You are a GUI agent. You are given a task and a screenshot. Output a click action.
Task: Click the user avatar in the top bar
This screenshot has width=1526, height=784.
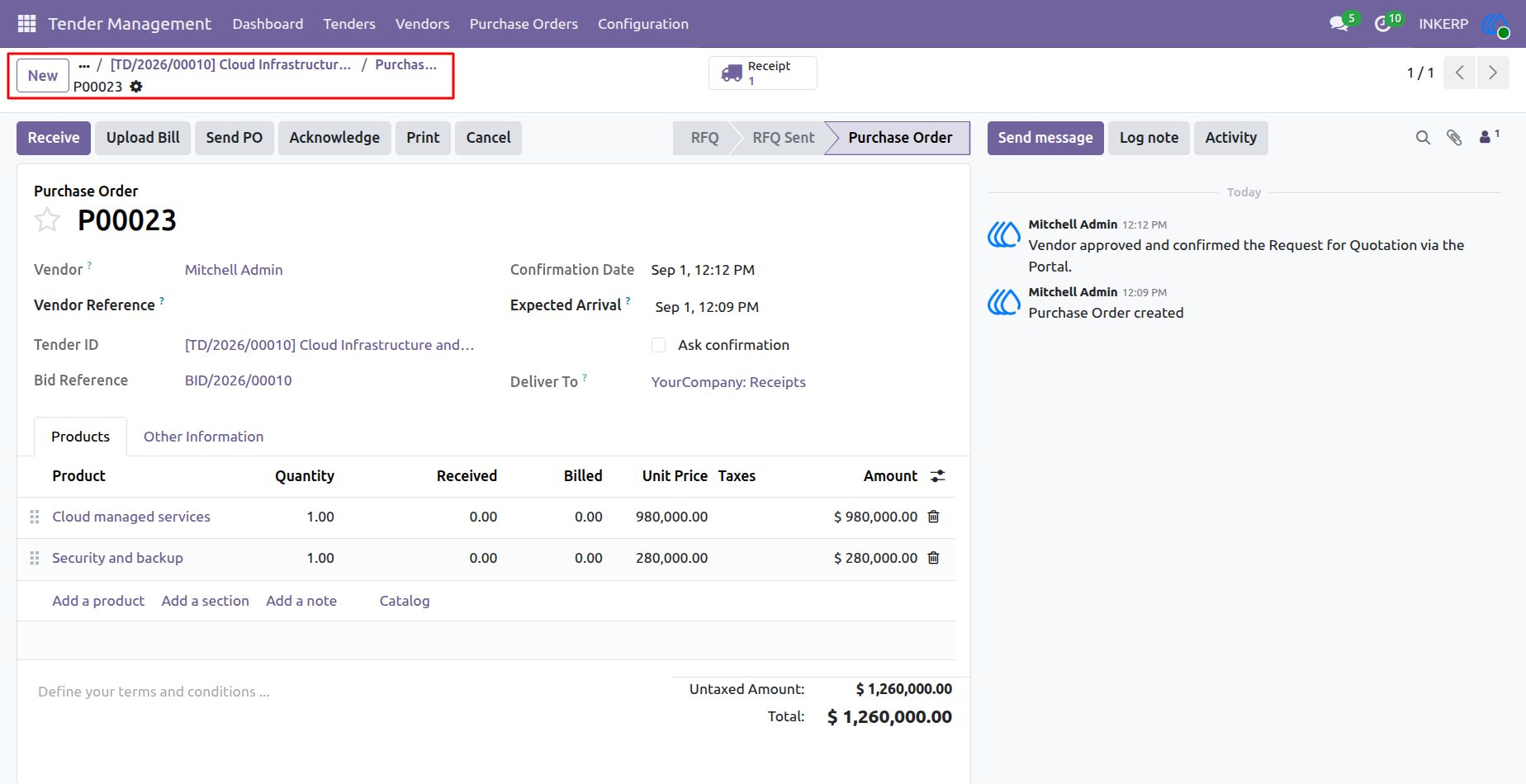click(x=1495, y=24)
